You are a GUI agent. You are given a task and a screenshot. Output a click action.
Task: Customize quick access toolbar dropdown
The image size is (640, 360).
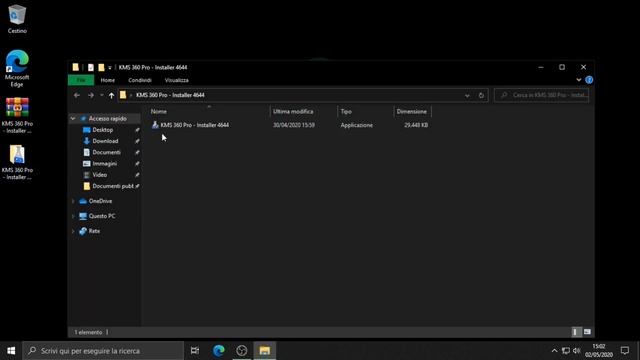[x=110, y=67]
